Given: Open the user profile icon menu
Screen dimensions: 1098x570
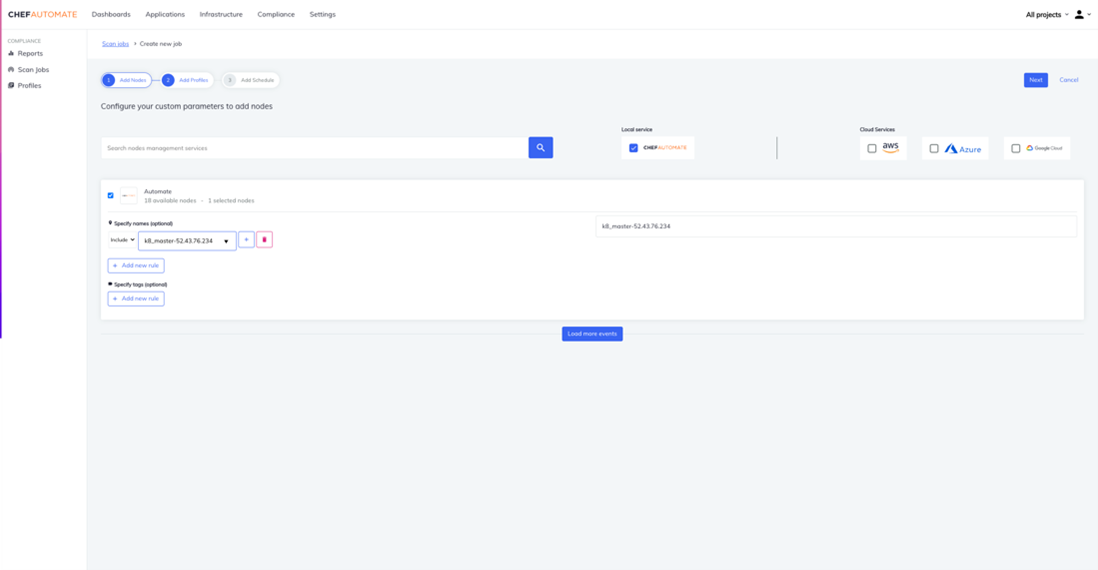Looking at the screenshot, I should point(1081,15).
